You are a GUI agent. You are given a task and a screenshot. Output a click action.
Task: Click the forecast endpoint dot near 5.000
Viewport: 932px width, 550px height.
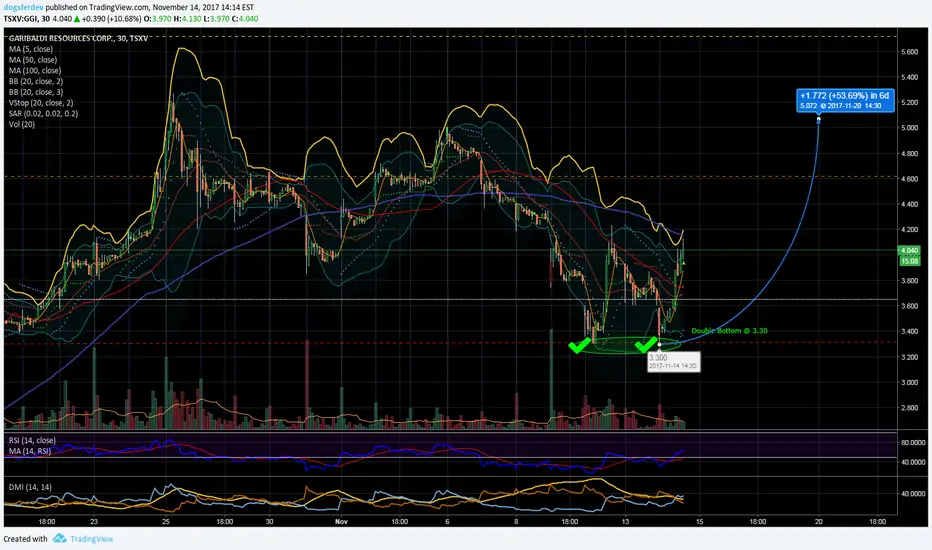click(x=818, y=120)
